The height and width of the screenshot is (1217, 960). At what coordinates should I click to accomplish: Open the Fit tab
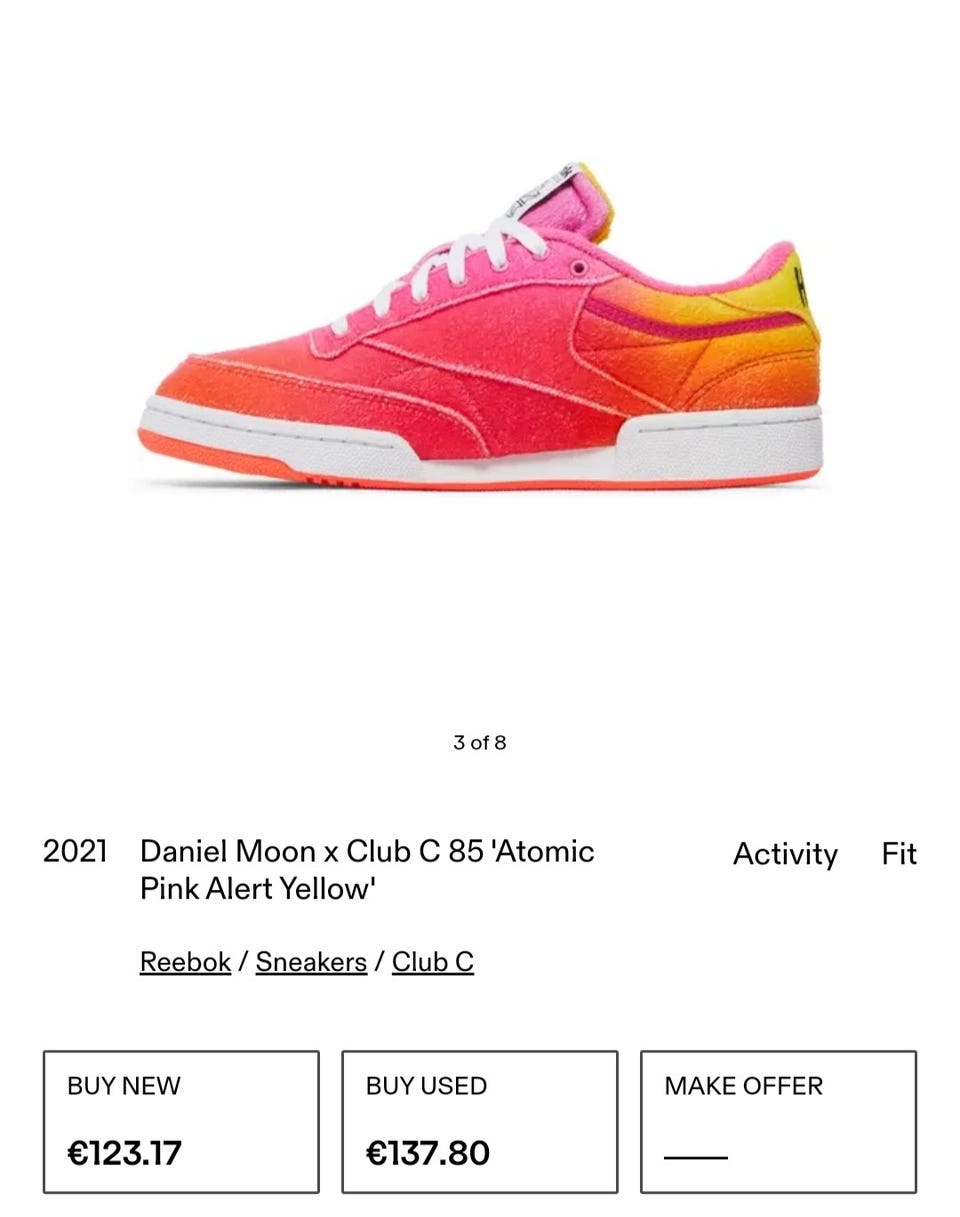(899, 854)
